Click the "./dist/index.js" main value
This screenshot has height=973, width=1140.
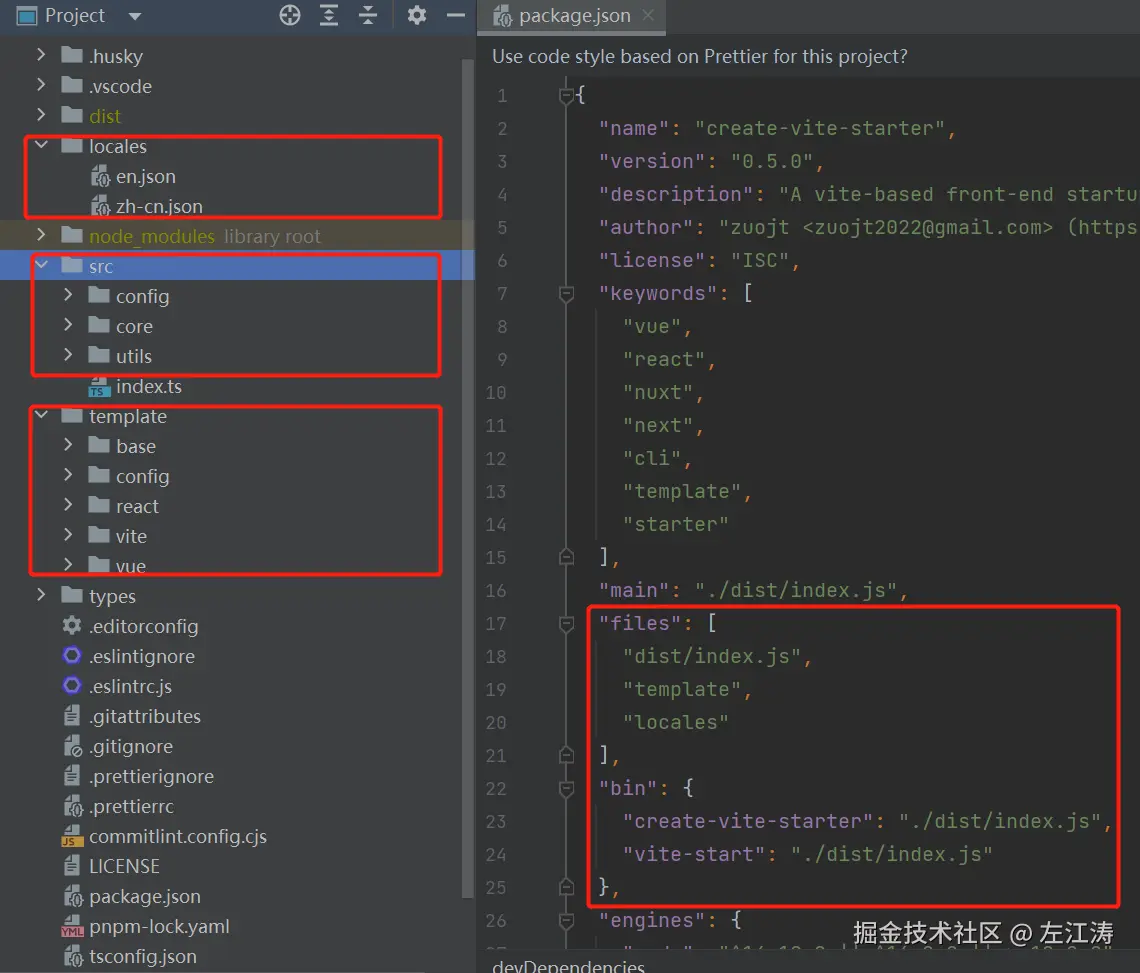tap(796, 590)
